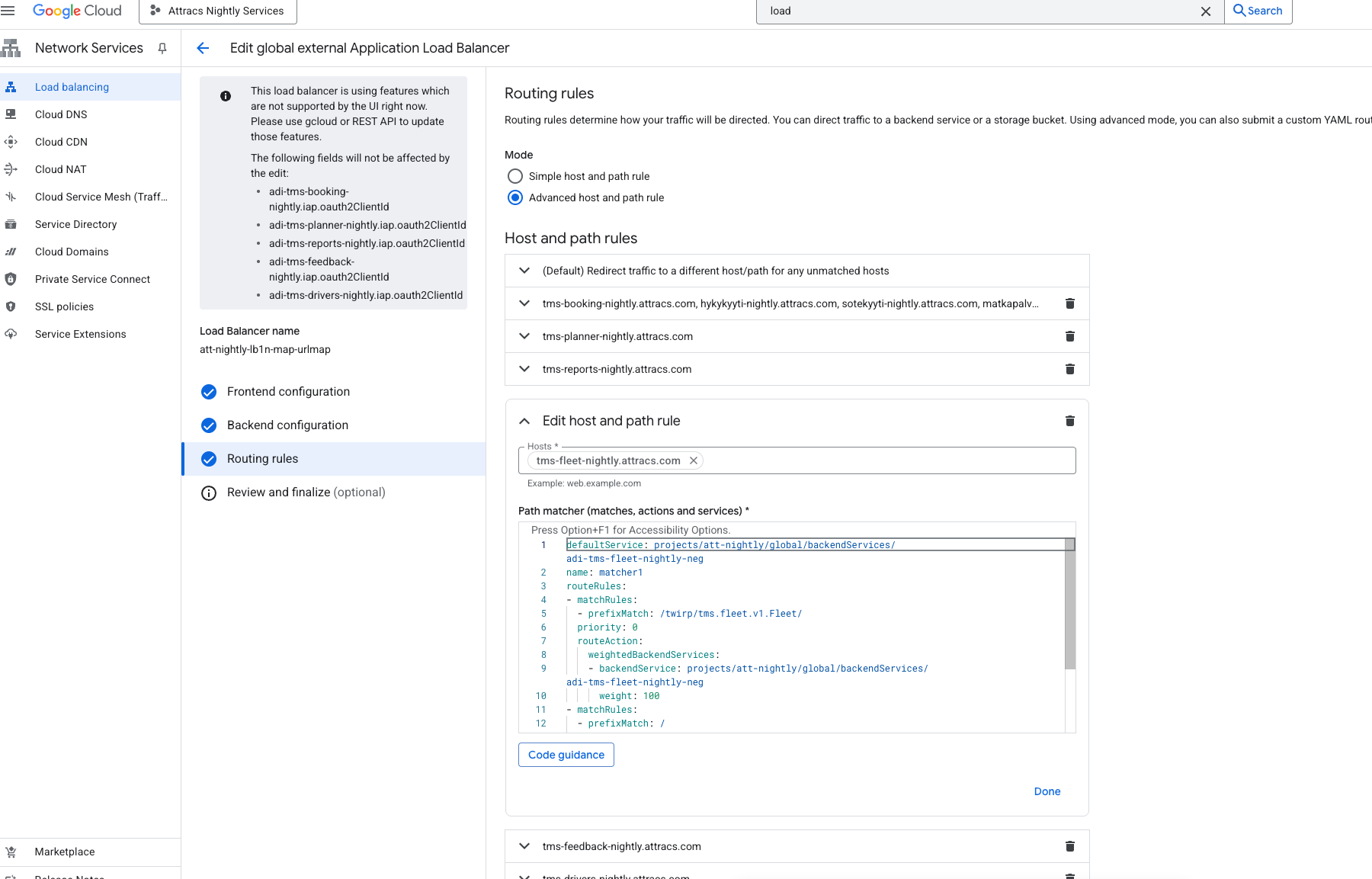Screen dimensions: 1372x879
Task: Go back using the left arrow icon
Action: click(x=203, y=48)
